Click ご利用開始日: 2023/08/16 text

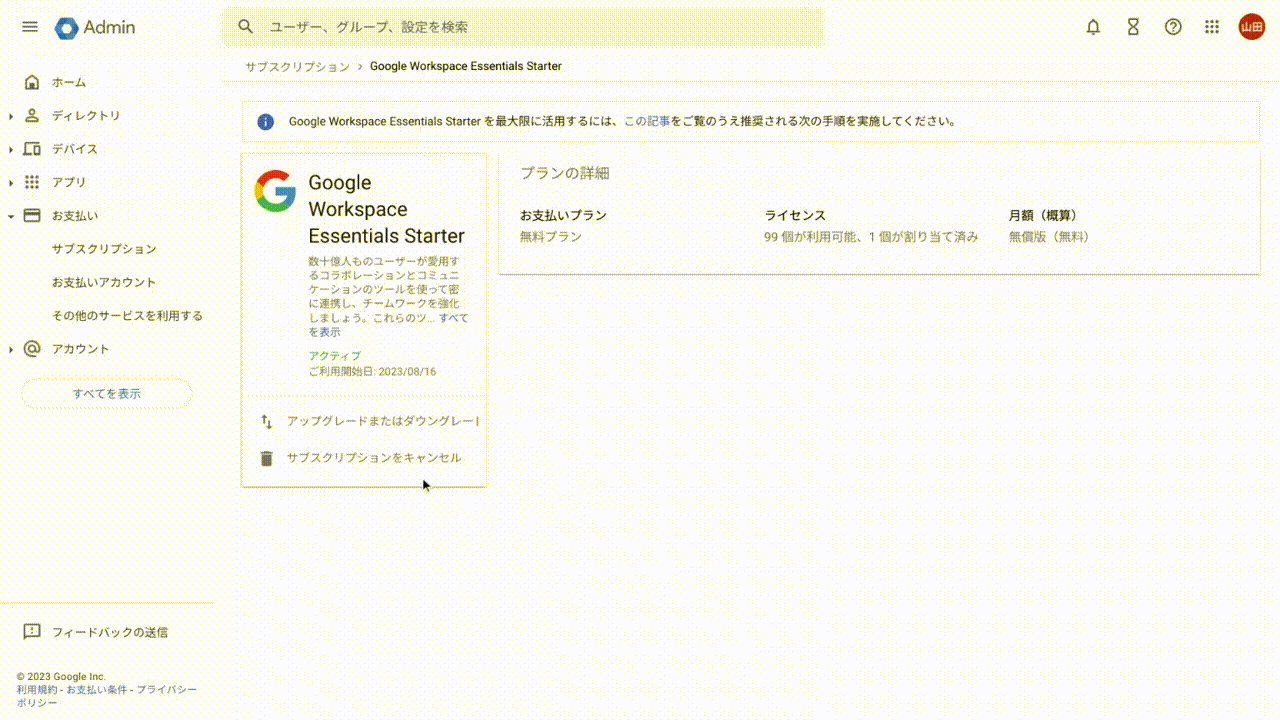point(372,371)
